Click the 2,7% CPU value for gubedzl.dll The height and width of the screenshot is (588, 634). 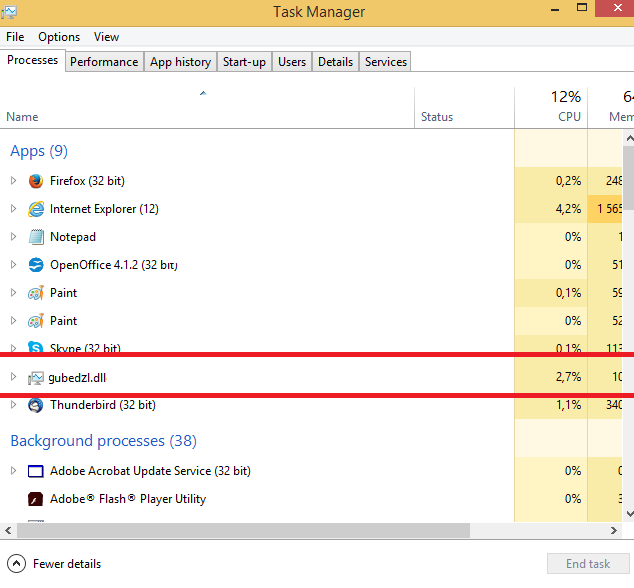[x=568, y=377]
